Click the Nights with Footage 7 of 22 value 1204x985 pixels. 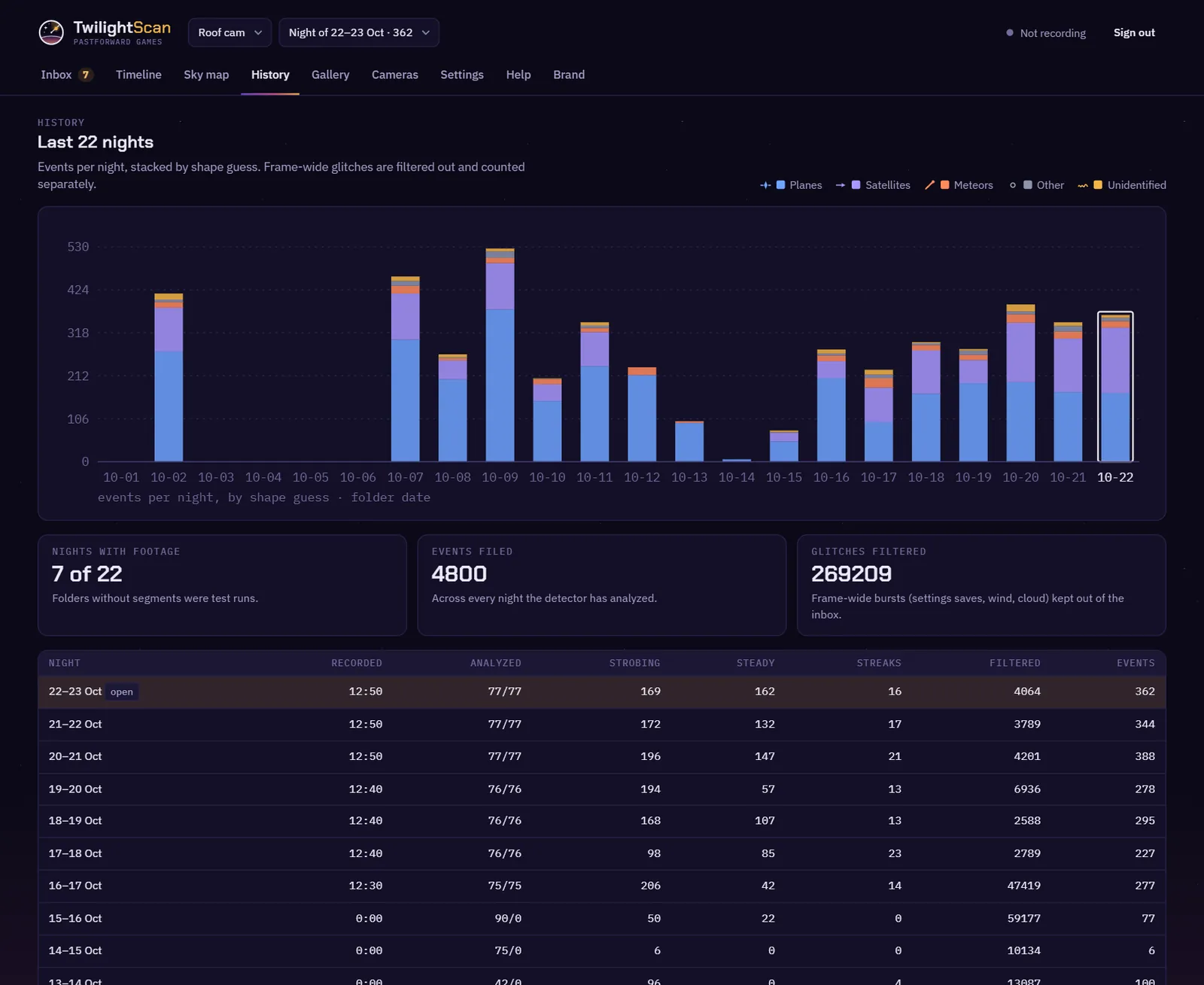pyautogui.click(x=87, y=574)
